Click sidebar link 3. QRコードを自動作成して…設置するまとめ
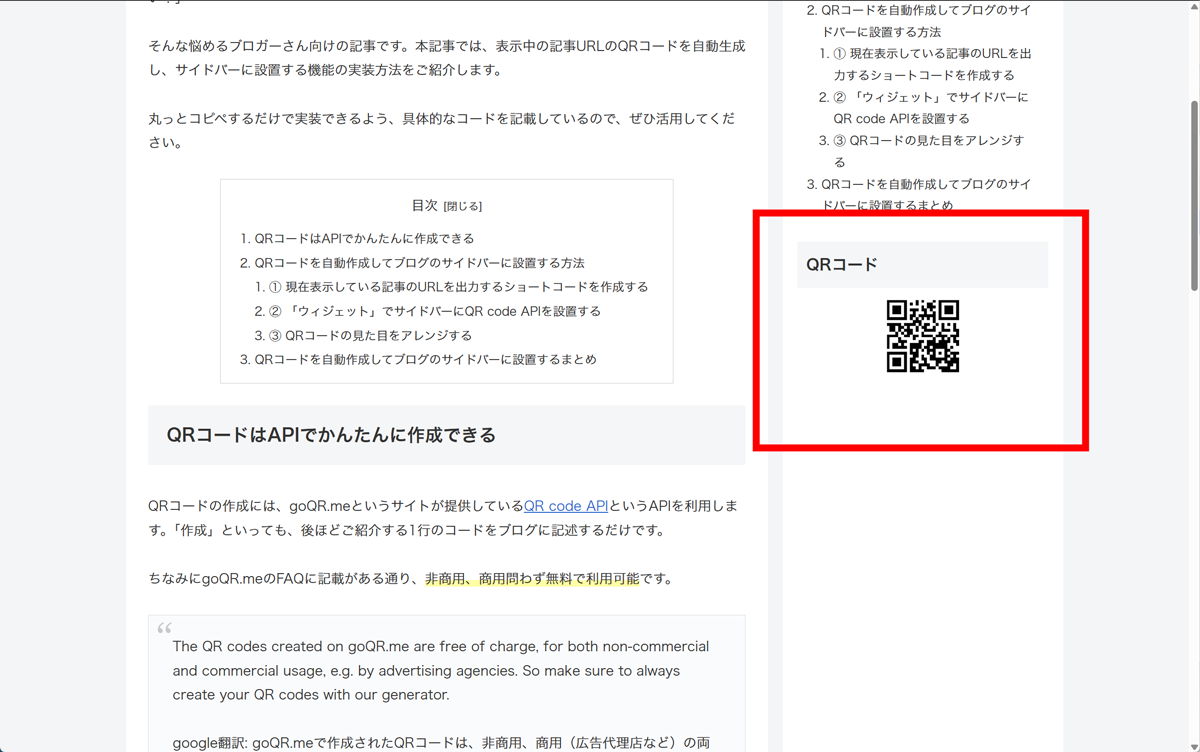Screen dimensions: 1200x752 pyautogui.click(x=926, y=194)
